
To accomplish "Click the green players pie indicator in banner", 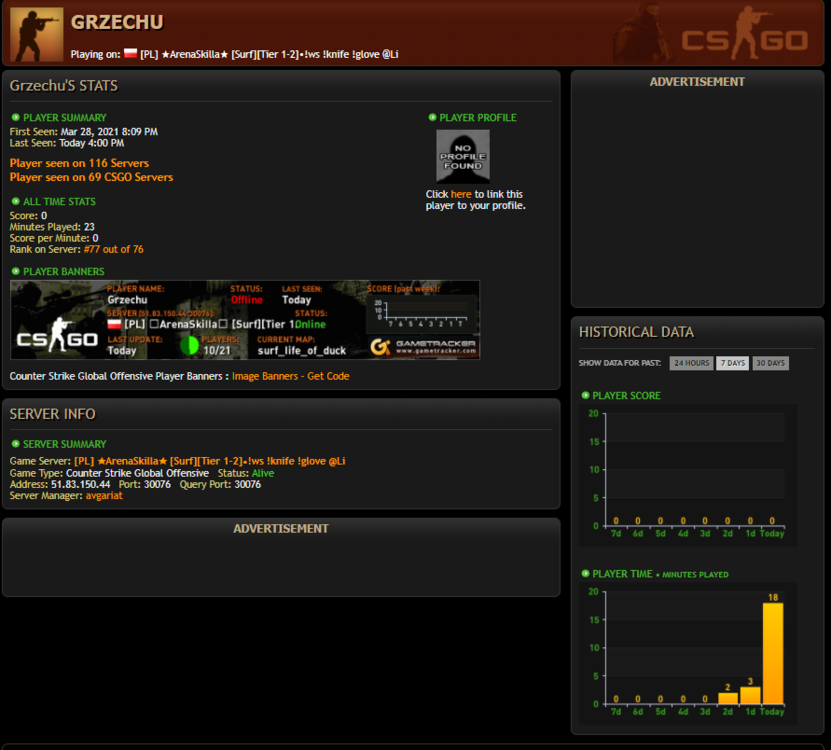I will pos(189,345).
